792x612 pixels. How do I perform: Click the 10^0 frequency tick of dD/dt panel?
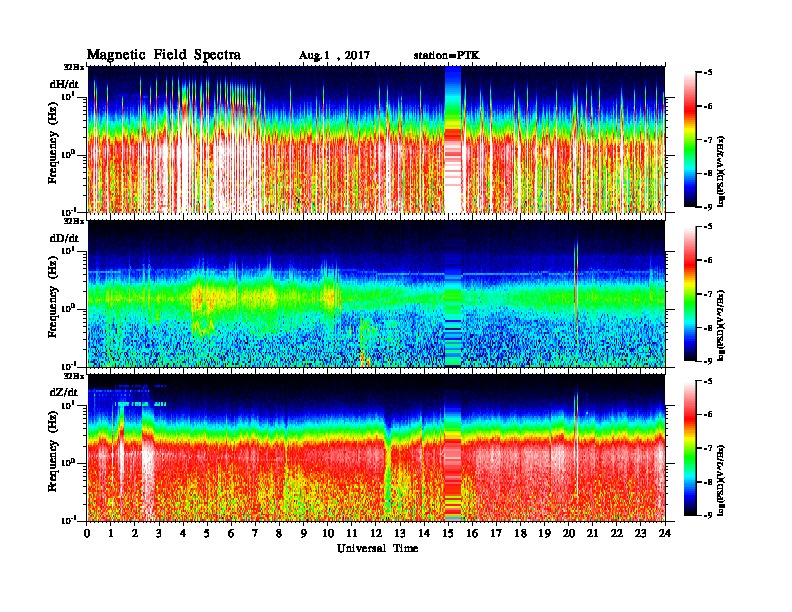click(70, 308)
